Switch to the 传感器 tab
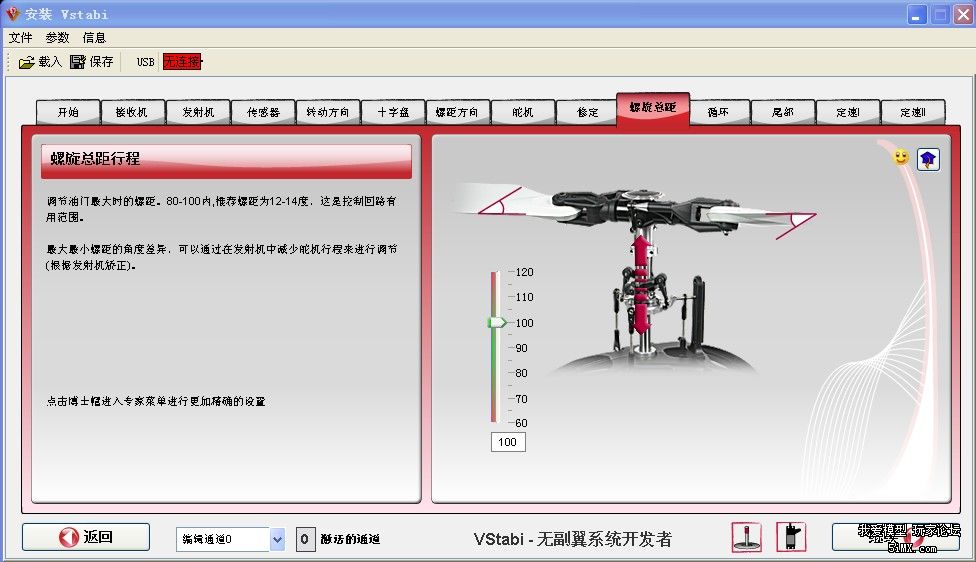This screenshot has height=562, width=976. (x=263, y=112)
